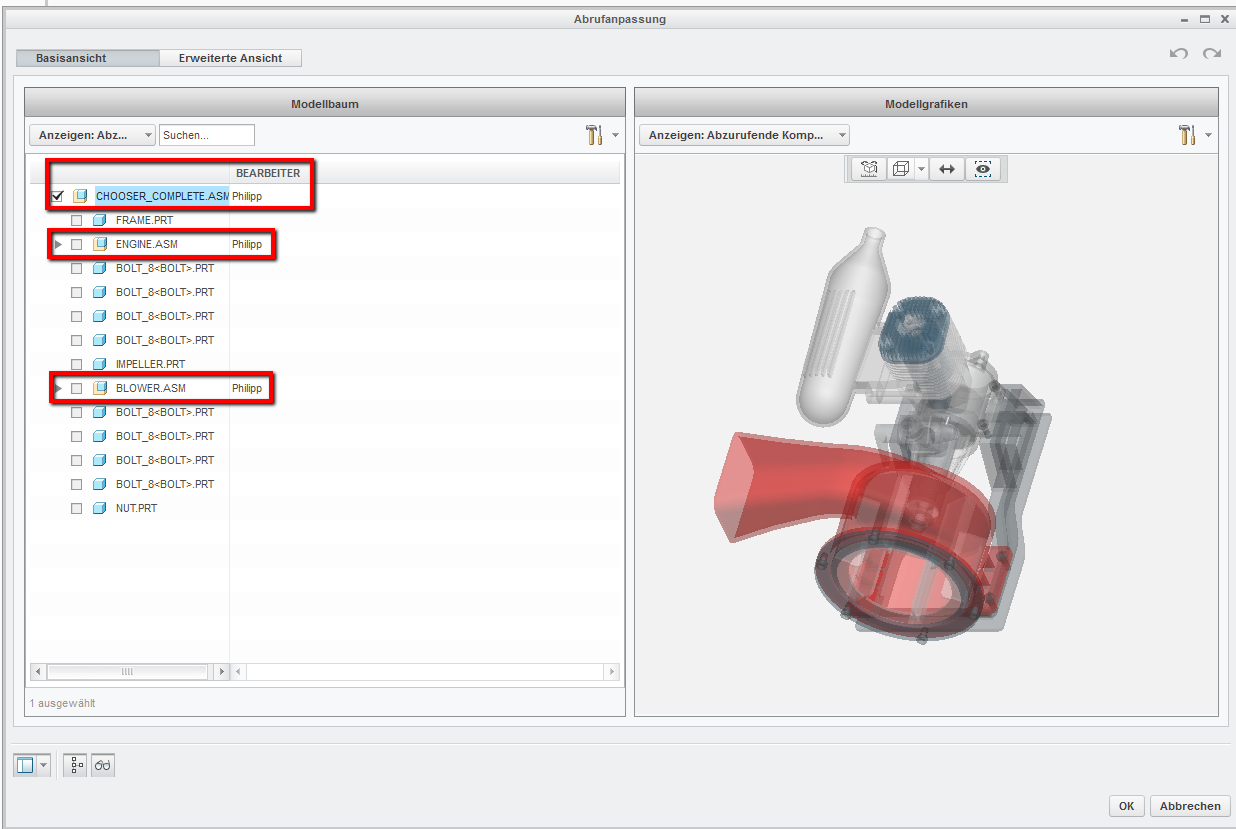Uncheck the CHOOSER_COMPLETE.ASM checkbox
This screenshot has width=1236, height=829.
click(57, 196)
